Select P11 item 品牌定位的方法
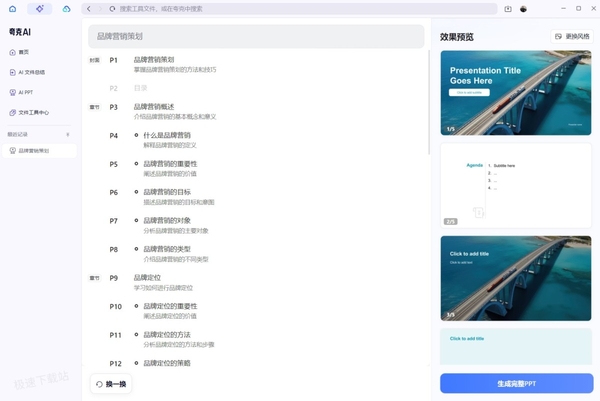600x401 pixels. coord(167,334)
